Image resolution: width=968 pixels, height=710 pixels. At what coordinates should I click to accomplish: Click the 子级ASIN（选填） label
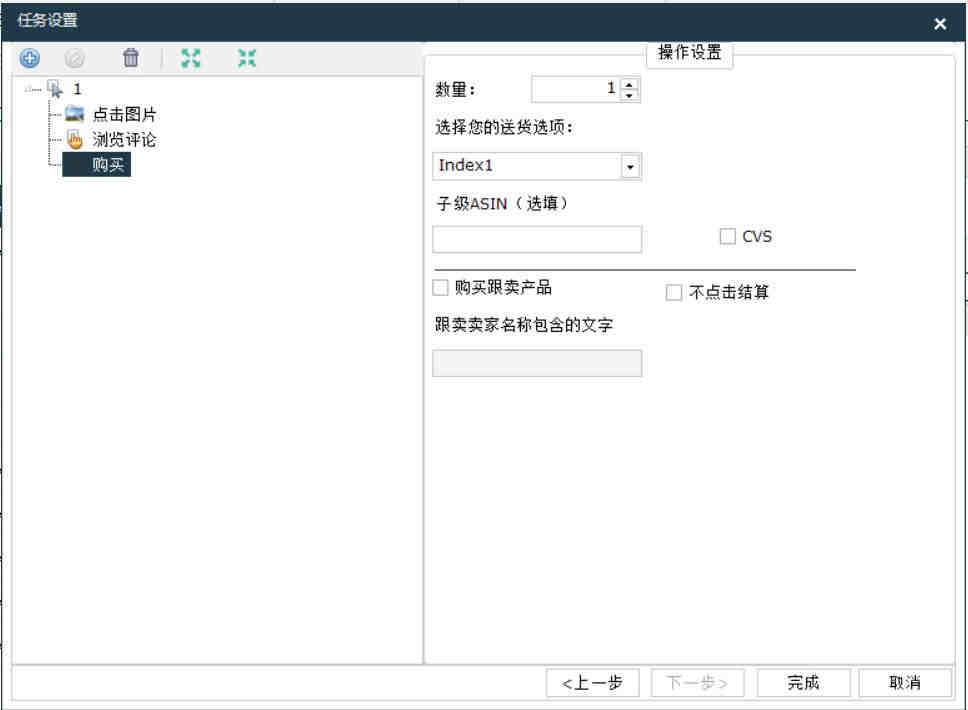502,203
